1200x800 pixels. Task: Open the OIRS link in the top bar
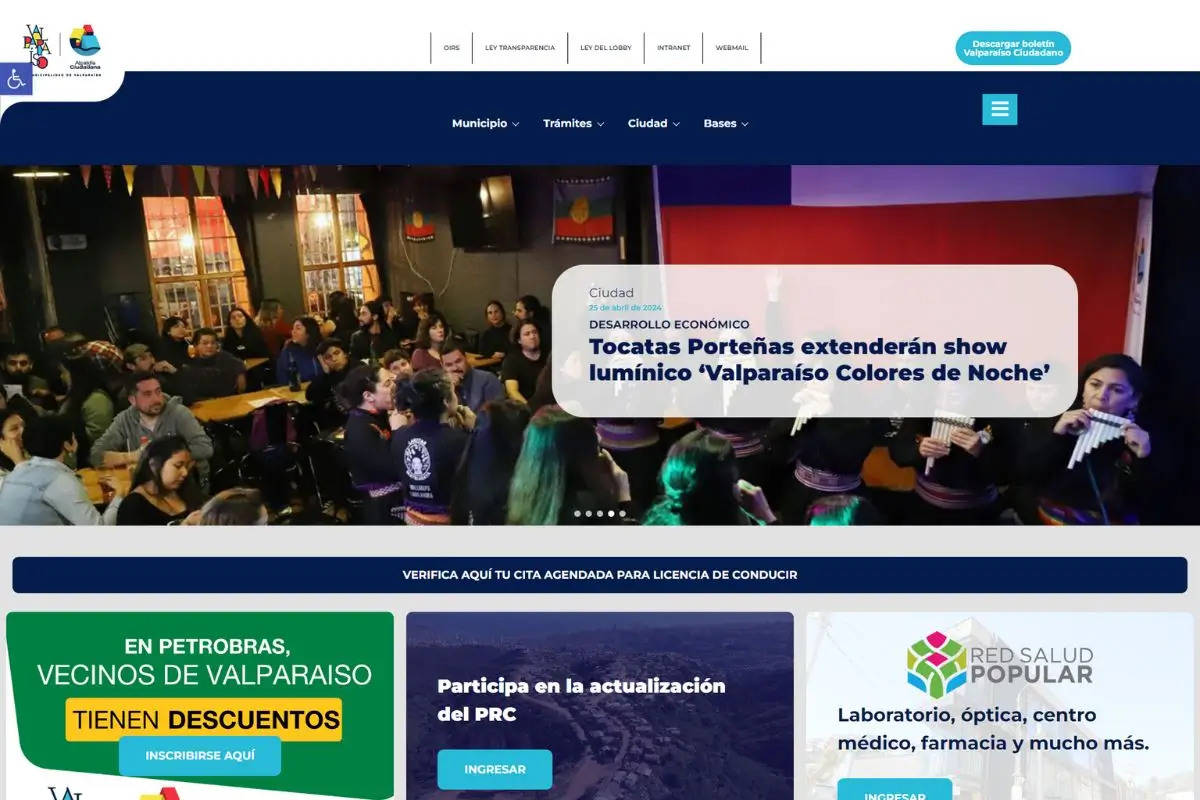(452, 48)
